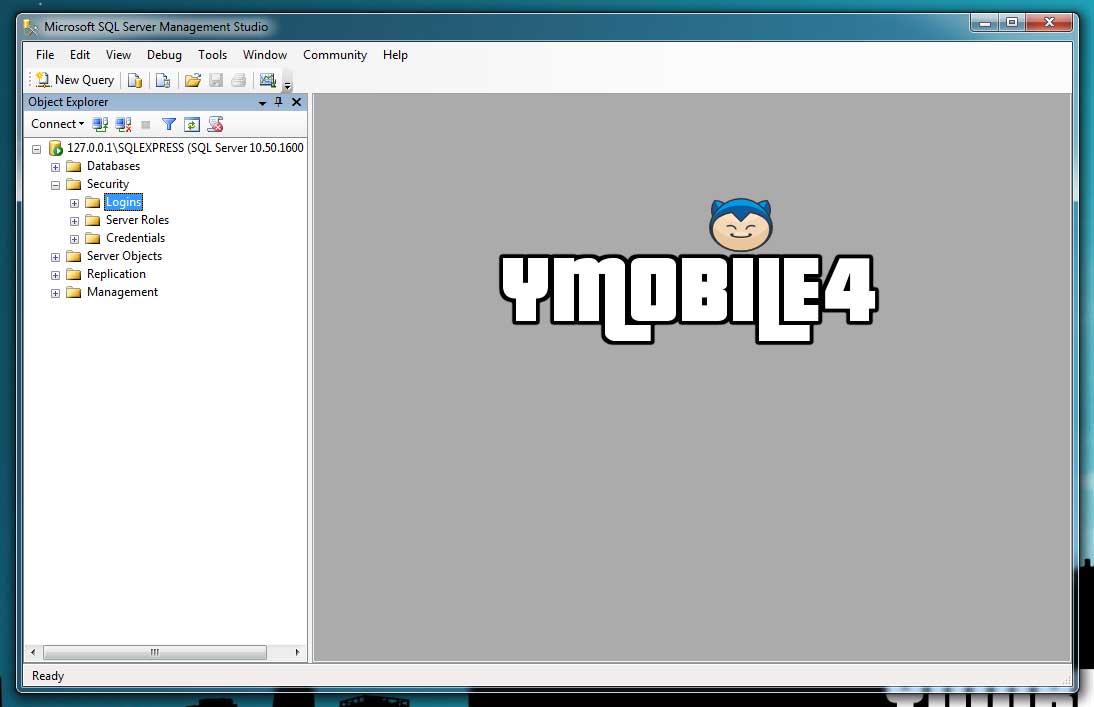Viewport: 1094px width, 707px height.
Task: Select the Replication tree item
Action: point(116,274)
